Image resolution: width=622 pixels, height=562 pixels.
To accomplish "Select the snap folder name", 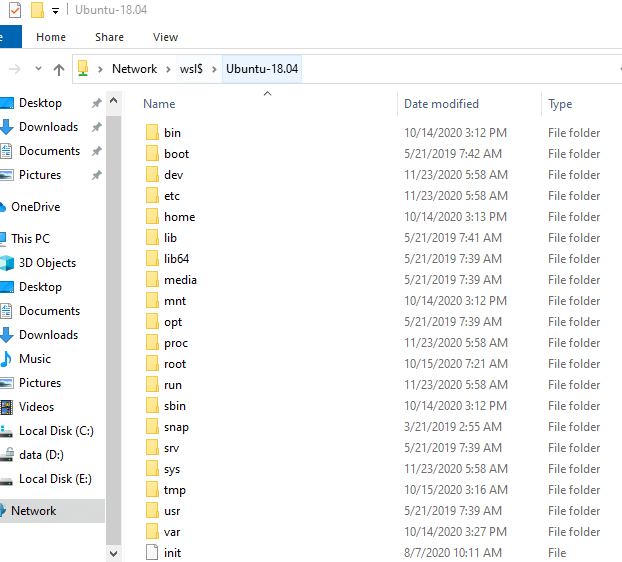I will tap(177, 428).
